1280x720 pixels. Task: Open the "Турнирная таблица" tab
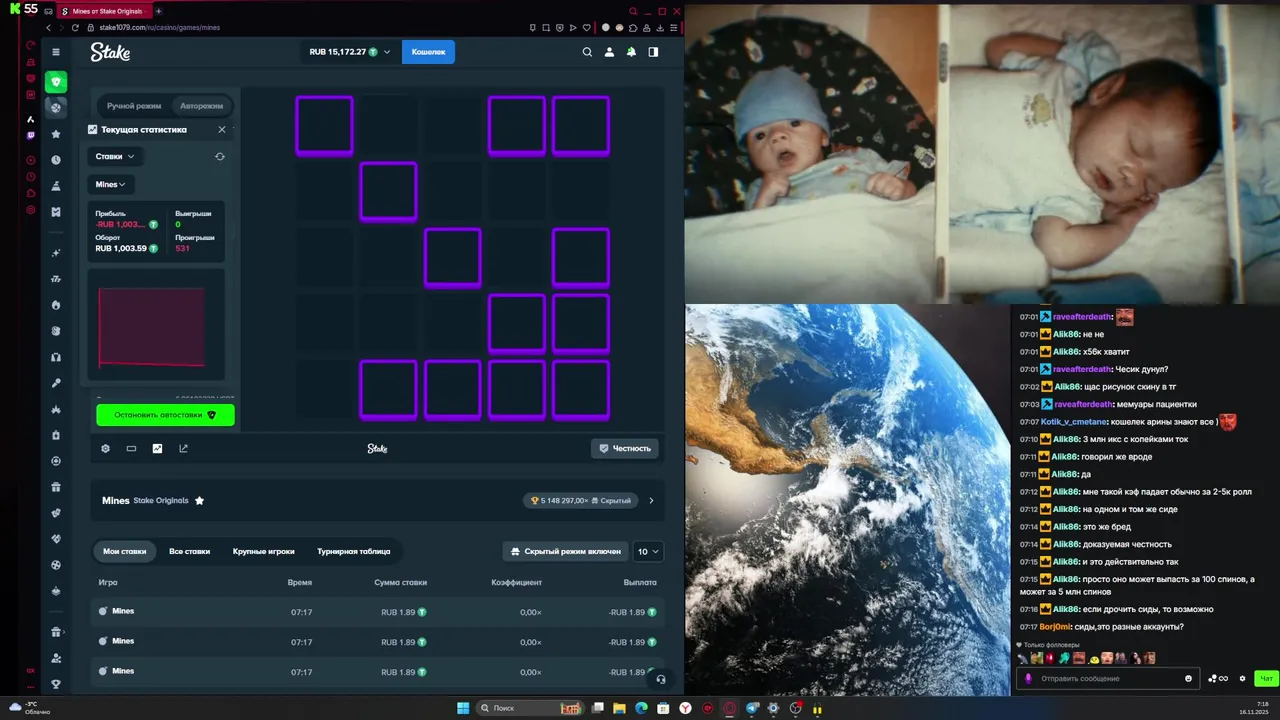click(x=354, y=551)
